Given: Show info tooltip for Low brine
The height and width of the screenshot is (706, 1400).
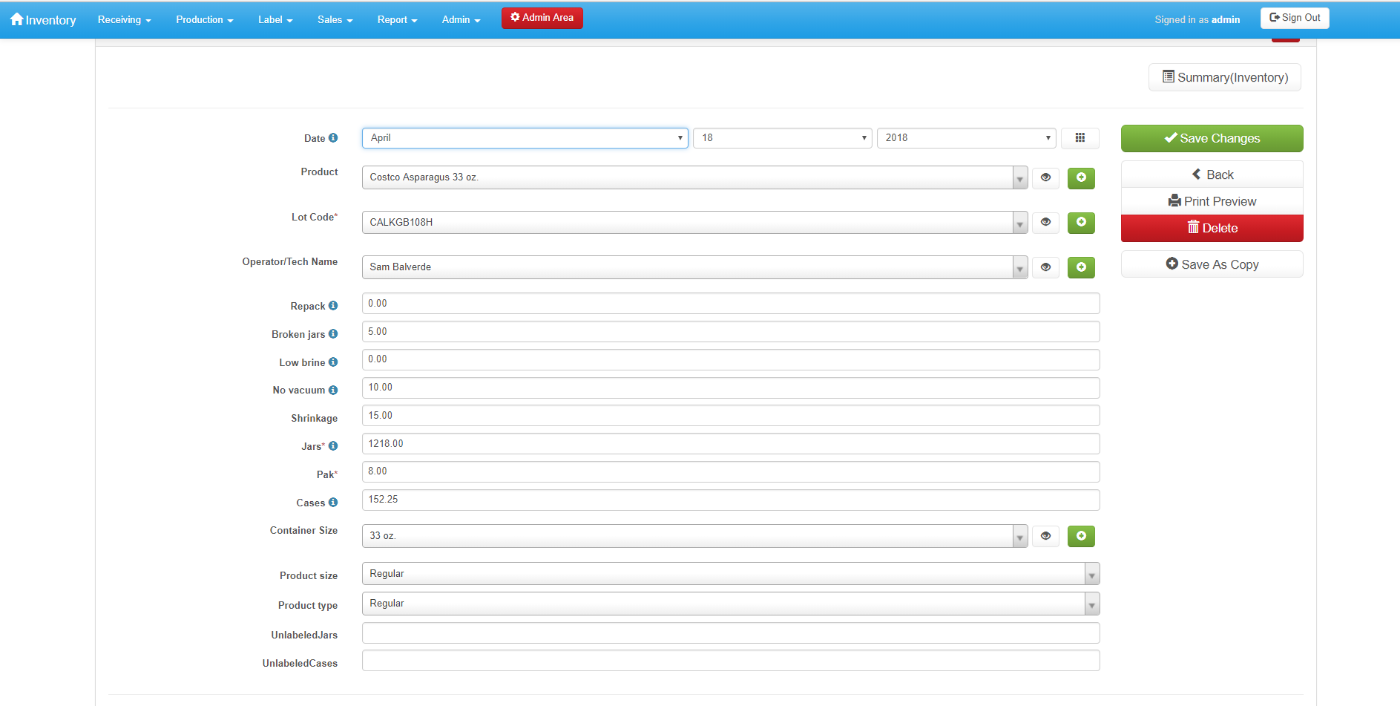Looking at the screenshot, I should pyautogui.click(x=333, y=362).
